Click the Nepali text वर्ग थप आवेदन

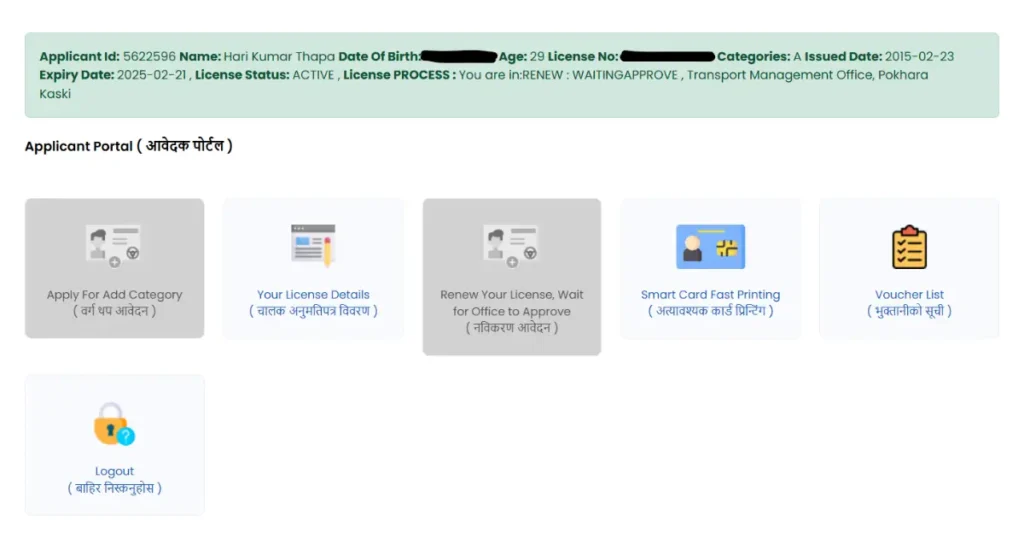pyautogui.click(x=114, y=311)
